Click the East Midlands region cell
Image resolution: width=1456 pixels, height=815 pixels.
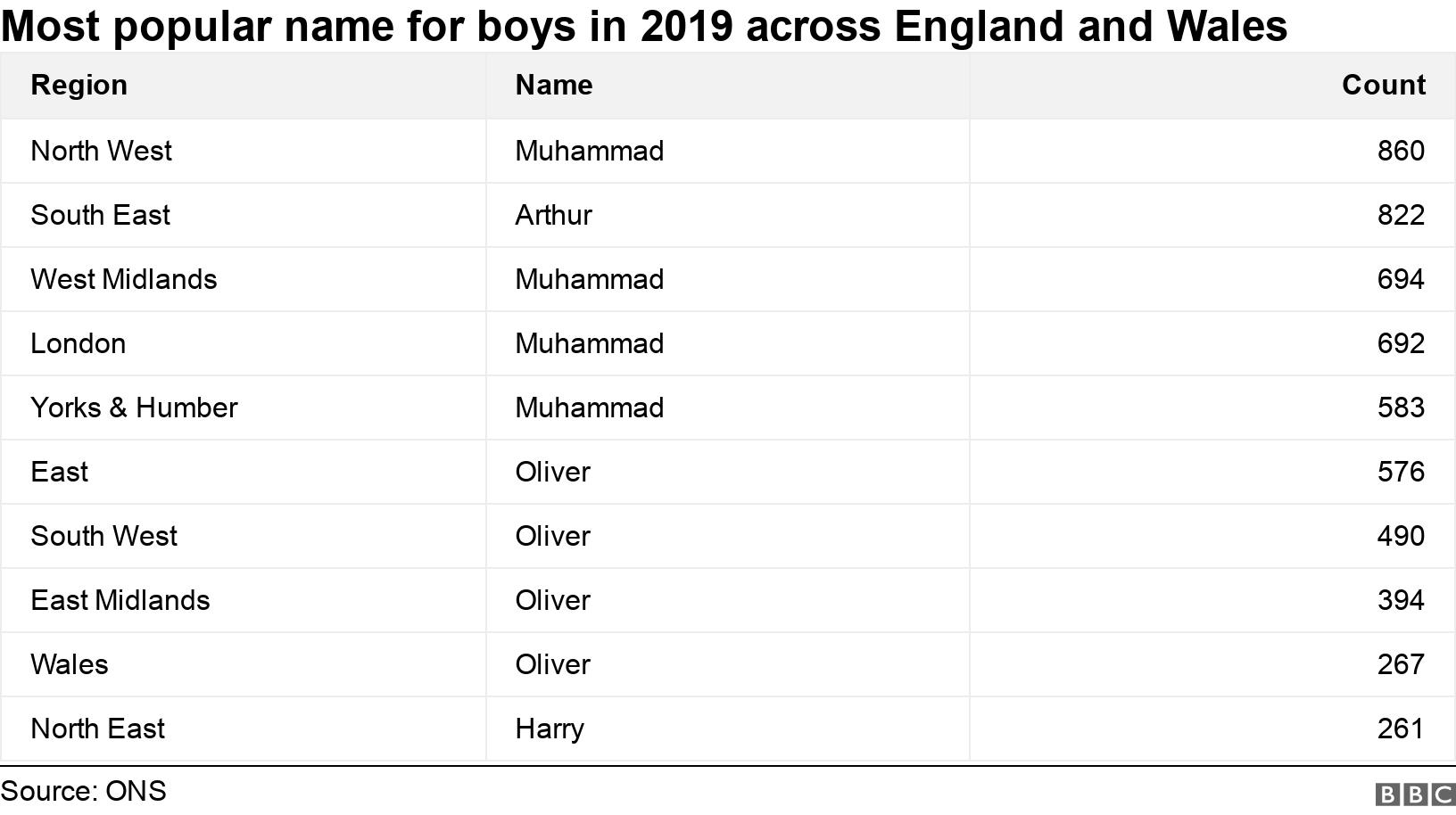click(120, 600)
